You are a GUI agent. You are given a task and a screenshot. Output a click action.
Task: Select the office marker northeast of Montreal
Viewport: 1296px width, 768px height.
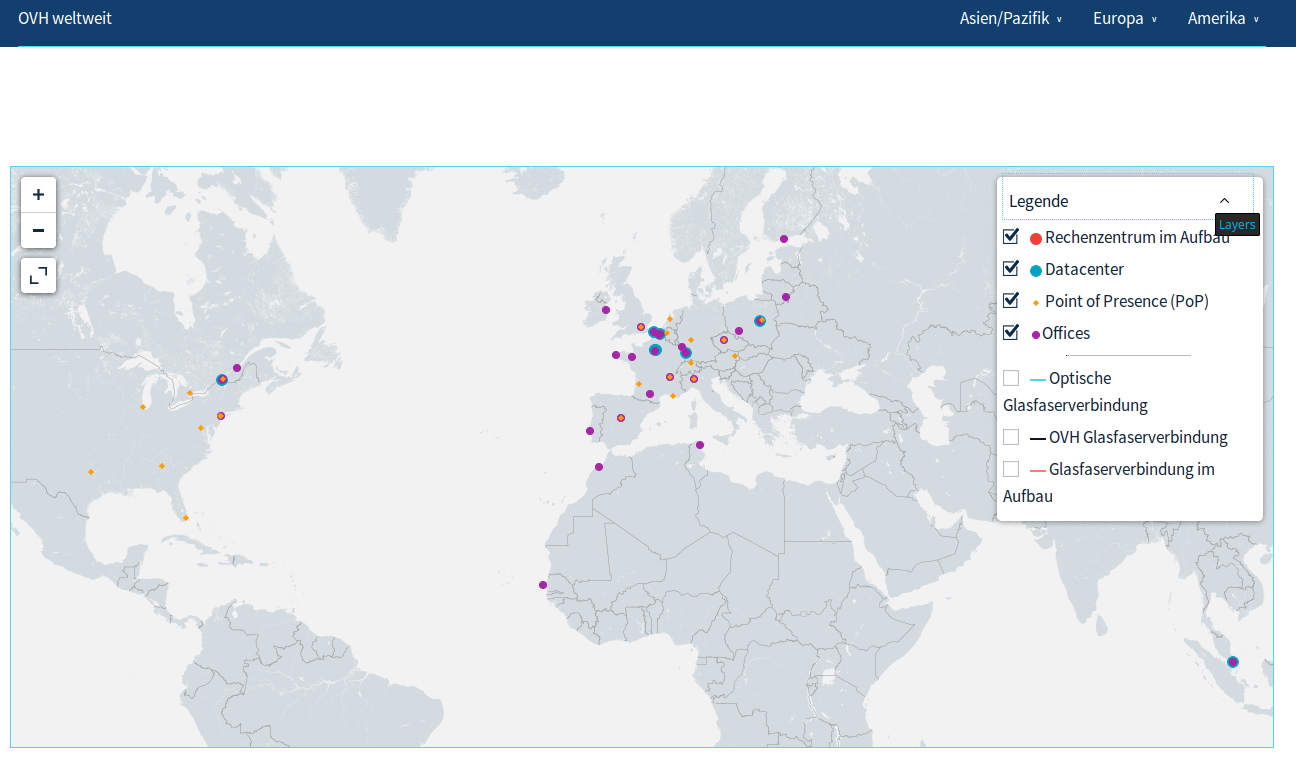point(237,368)
